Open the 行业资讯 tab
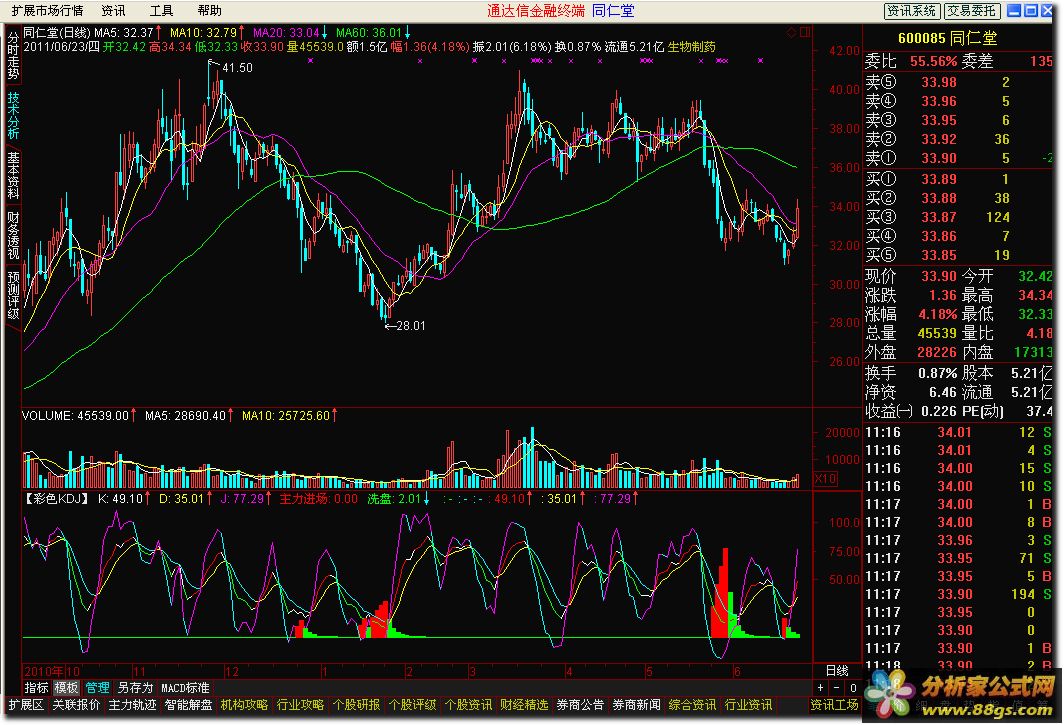 click(748, 705)
